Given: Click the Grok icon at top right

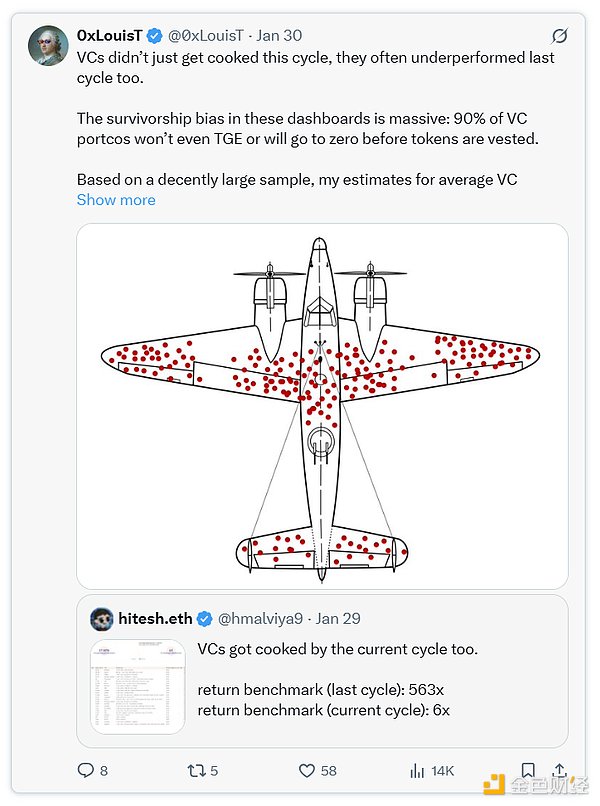Looking at the screenshot, I should click(x=560, y=35).
